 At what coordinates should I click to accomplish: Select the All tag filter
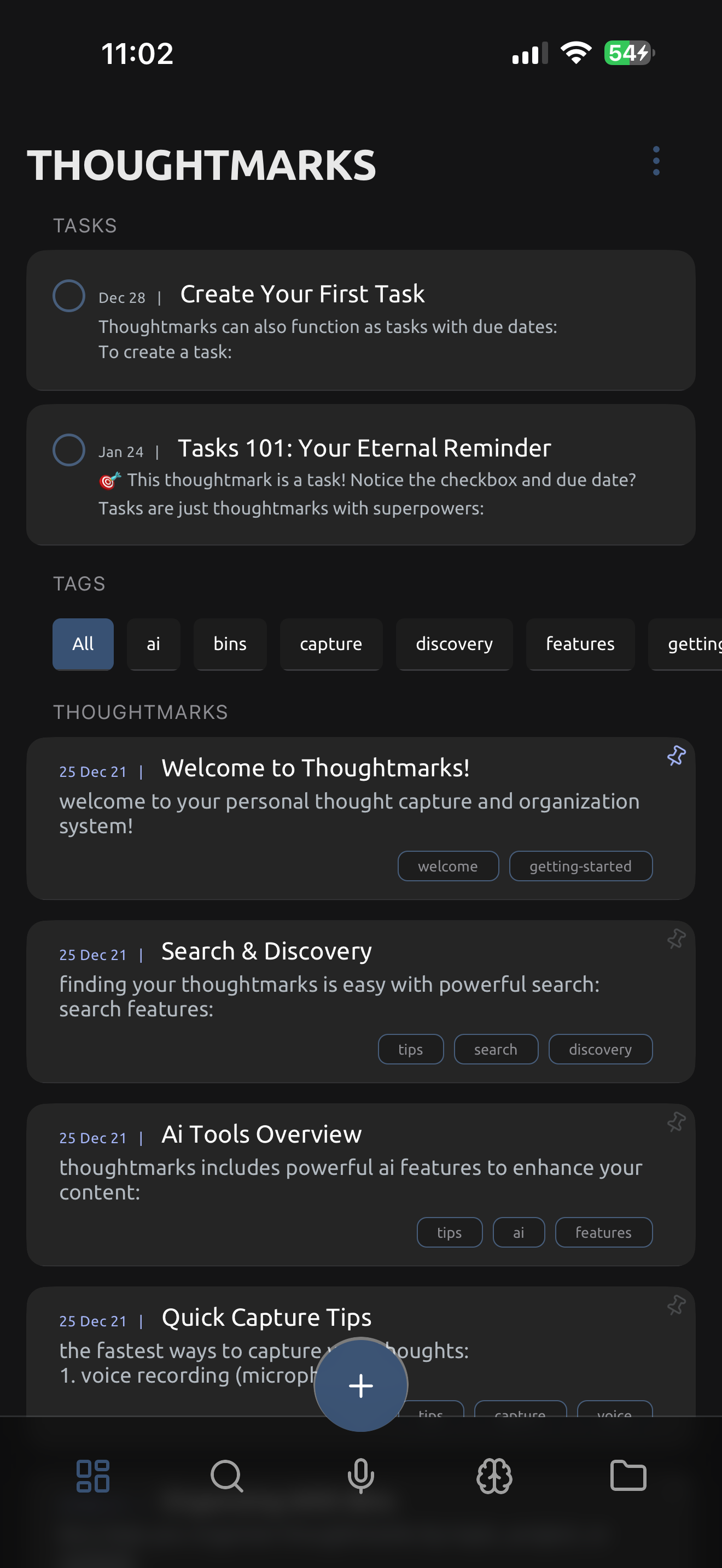pyautogui.click(x=83, y=644)
